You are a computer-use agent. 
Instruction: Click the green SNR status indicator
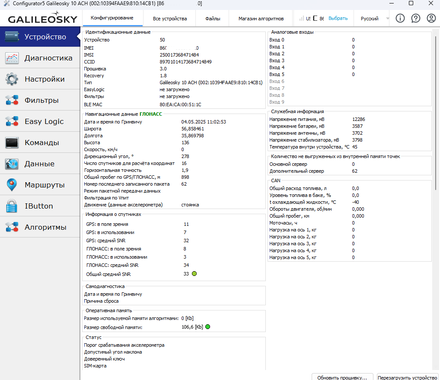(x=194, y=274)
